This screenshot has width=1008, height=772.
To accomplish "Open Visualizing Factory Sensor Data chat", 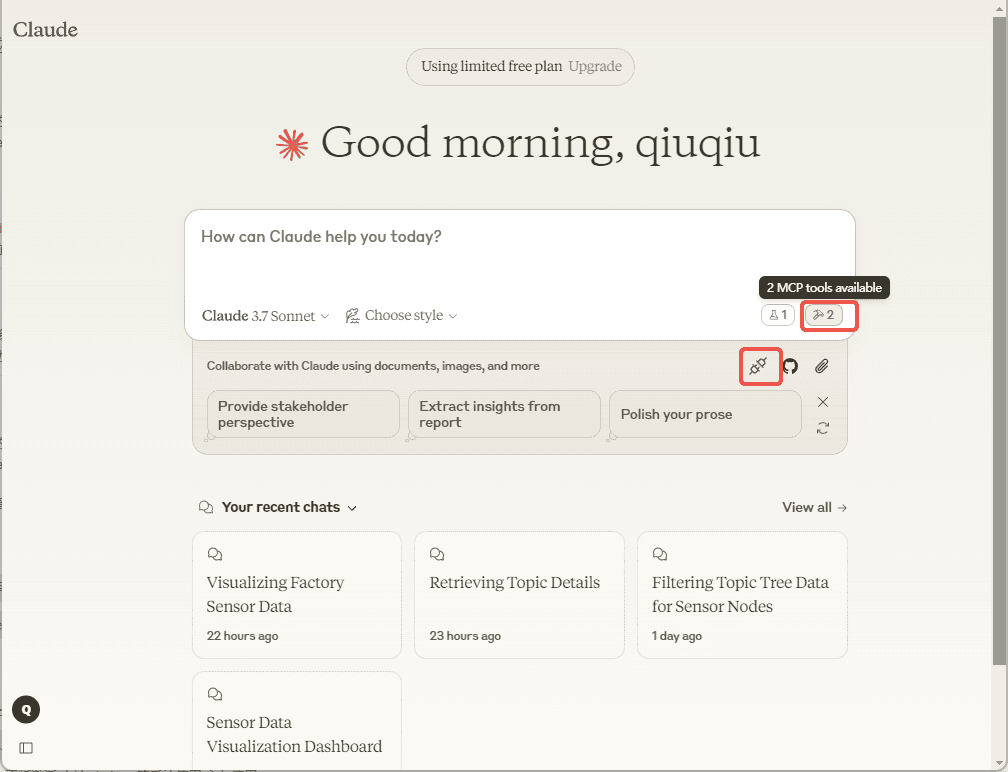I will pos(297,595).
